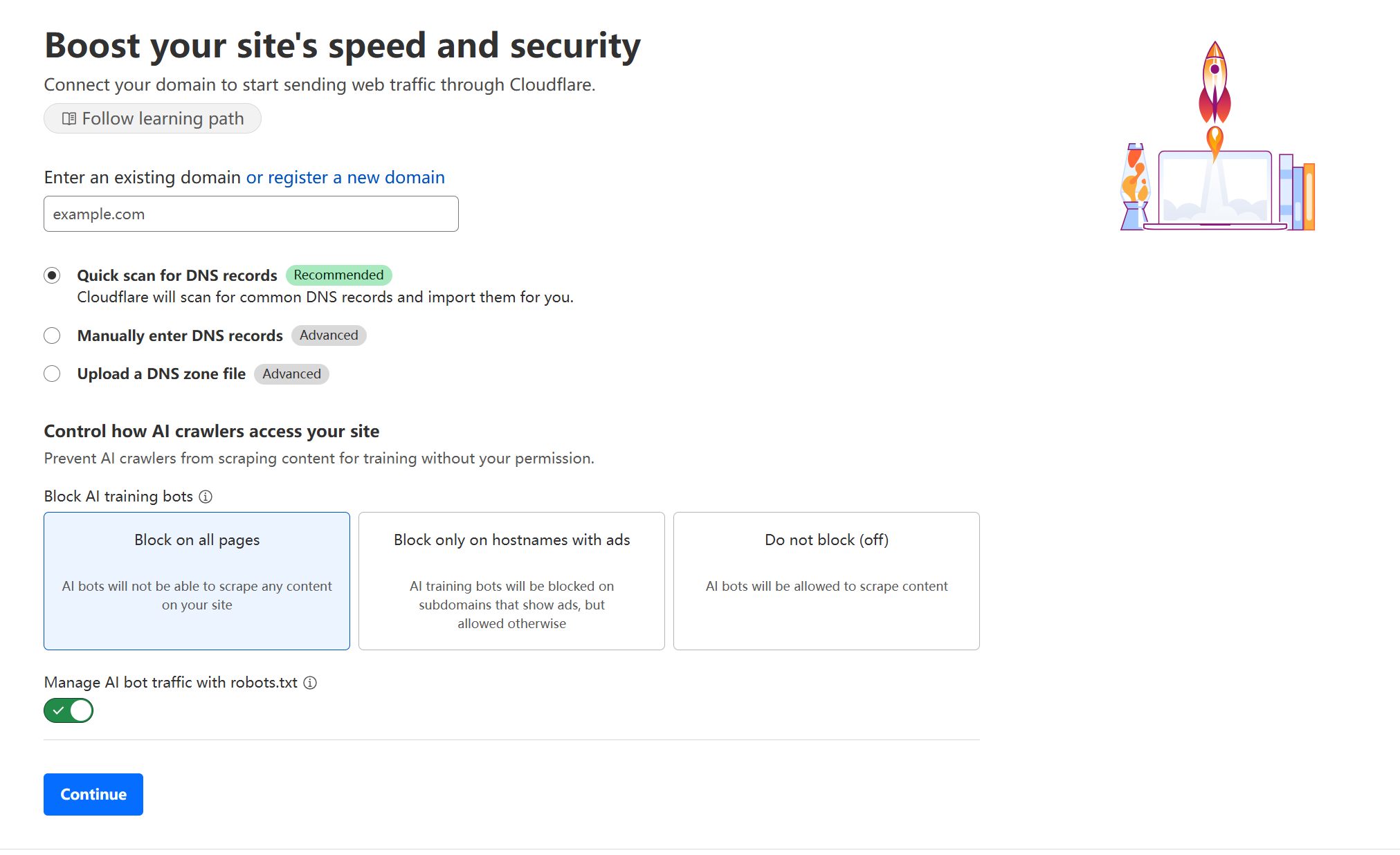Image resolution: width=1400 pixels, height=855 pixels.
Task: Focus the example.com domain input field
Action: 251,214
